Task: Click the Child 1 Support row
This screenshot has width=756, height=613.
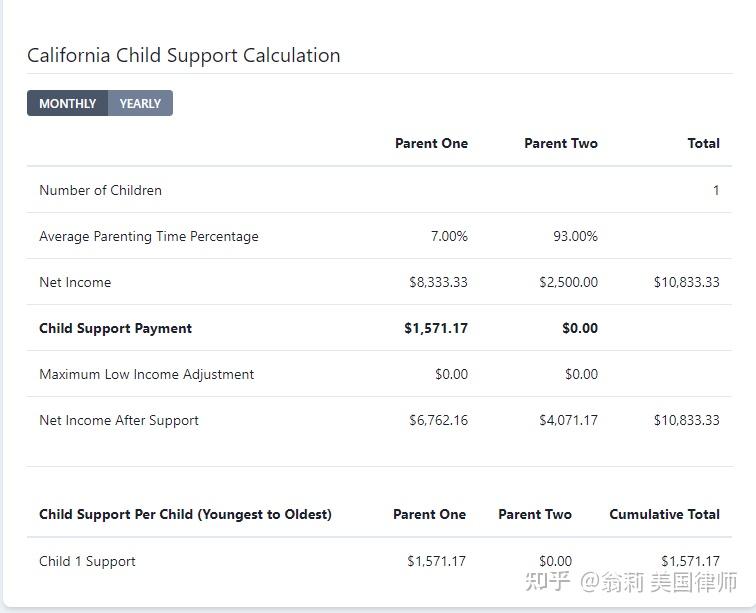Action: (379, 561)
